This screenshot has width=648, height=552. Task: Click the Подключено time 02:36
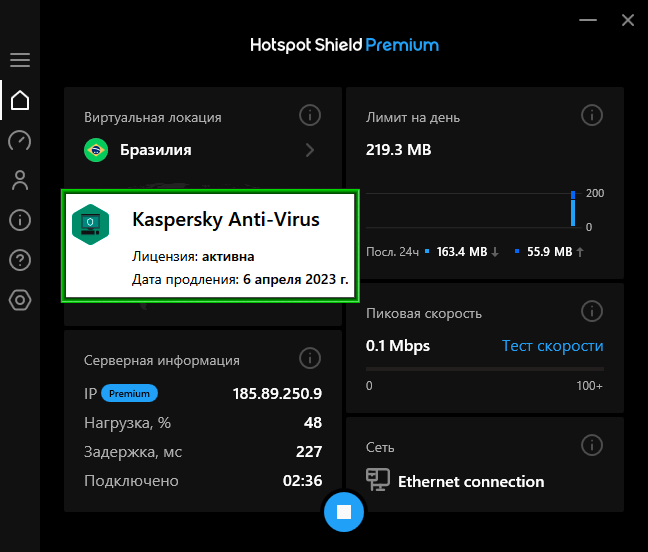303,481
